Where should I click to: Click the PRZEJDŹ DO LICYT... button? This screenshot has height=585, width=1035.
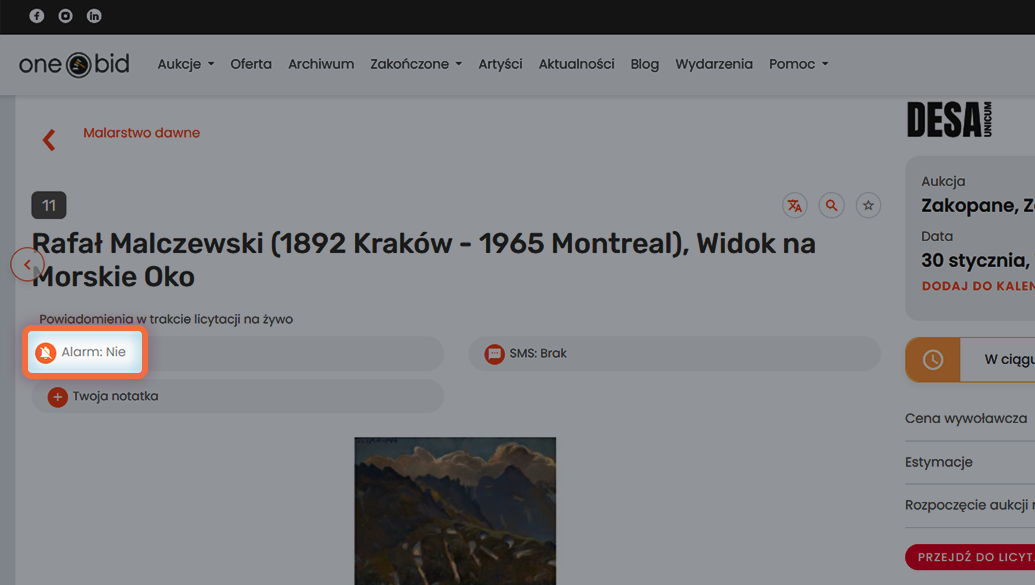click(970, 557)
